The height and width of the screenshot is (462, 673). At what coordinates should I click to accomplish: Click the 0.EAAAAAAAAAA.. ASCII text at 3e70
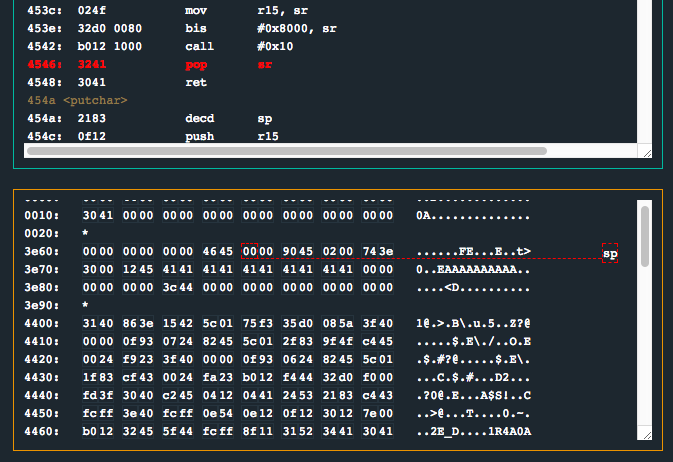[x=473, y=269]
